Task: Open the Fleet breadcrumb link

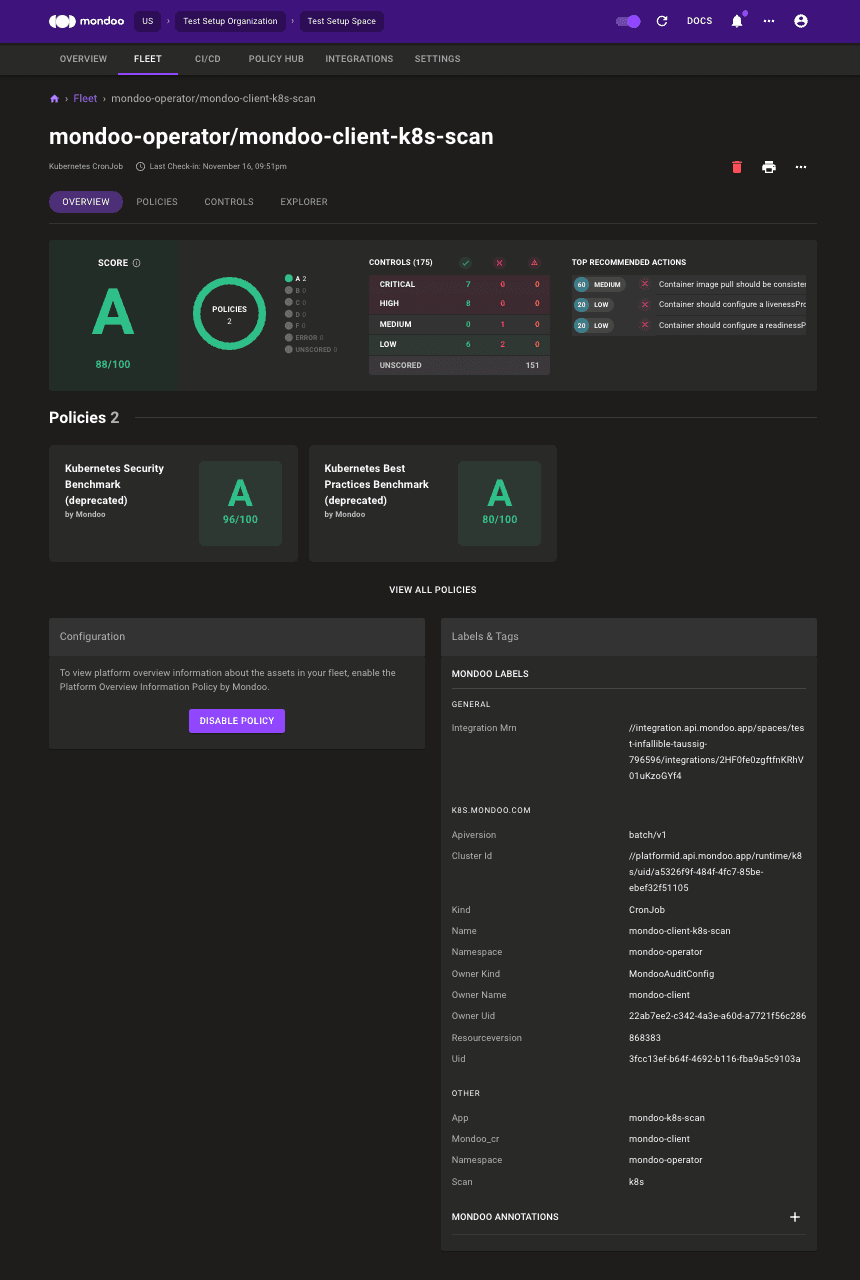Action: (x=85, y=98)
